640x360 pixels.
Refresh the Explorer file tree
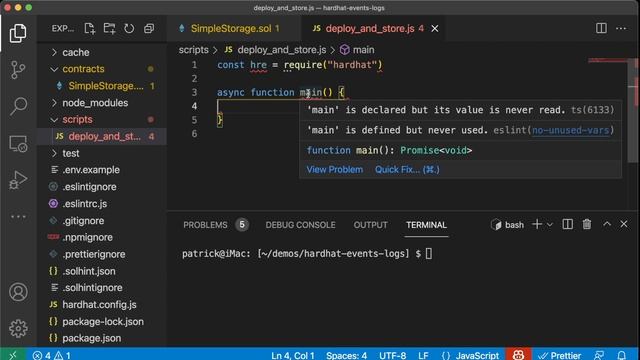pos(129,29)
